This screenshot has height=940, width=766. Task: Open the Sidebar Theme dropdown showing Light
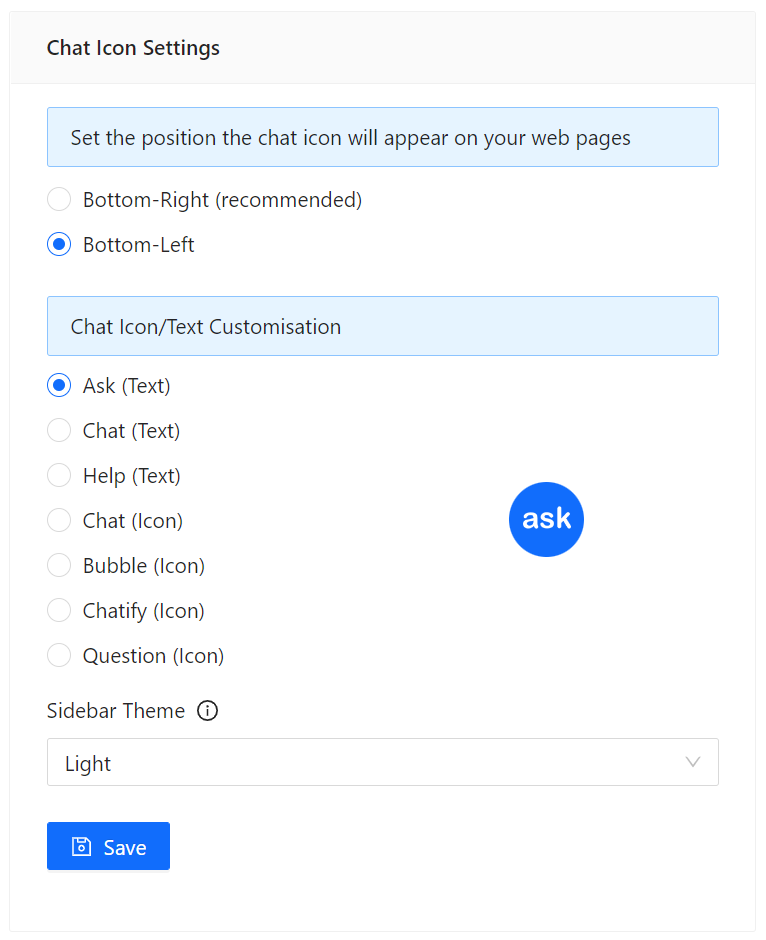click(x=382, y=763)
